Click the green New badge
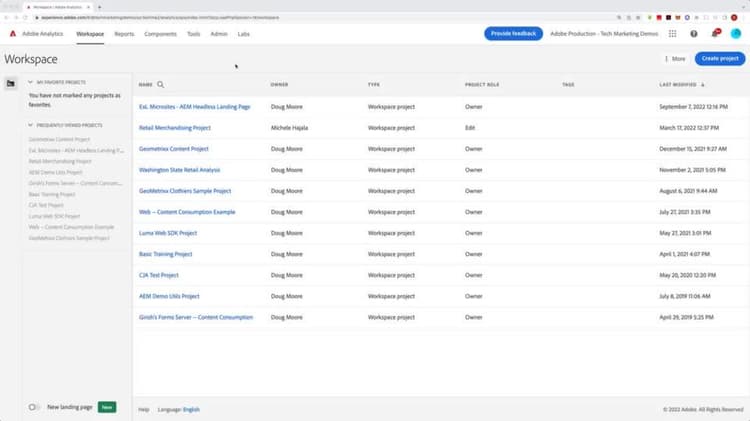 coord(107,407)
